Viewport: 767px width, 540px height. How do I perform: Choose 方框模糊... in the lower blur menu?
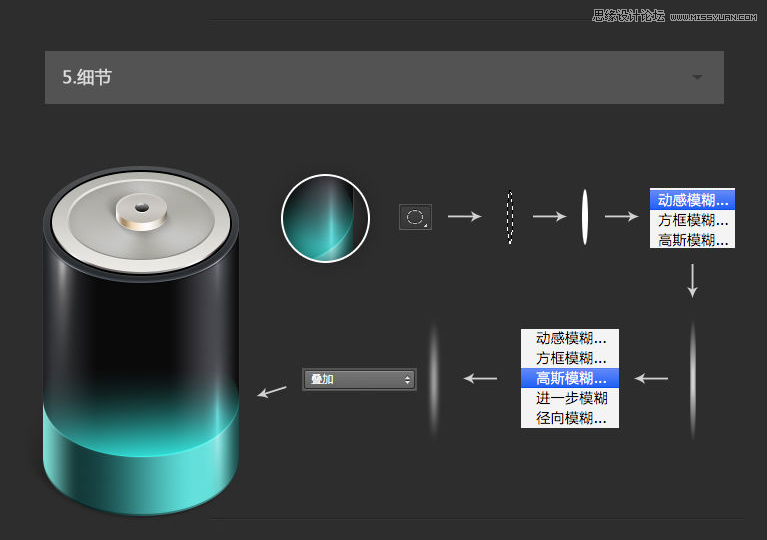(570, 358)
